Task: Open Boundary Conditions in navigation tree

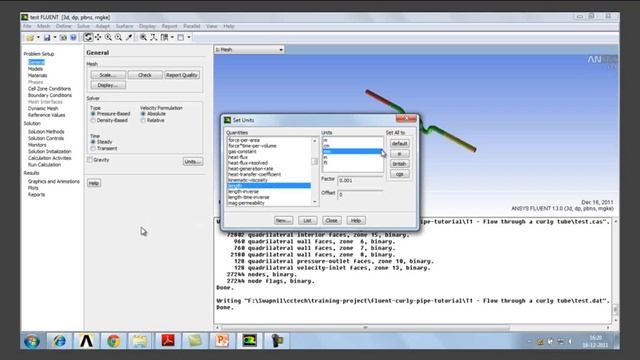Action: (x=50, y=96)
